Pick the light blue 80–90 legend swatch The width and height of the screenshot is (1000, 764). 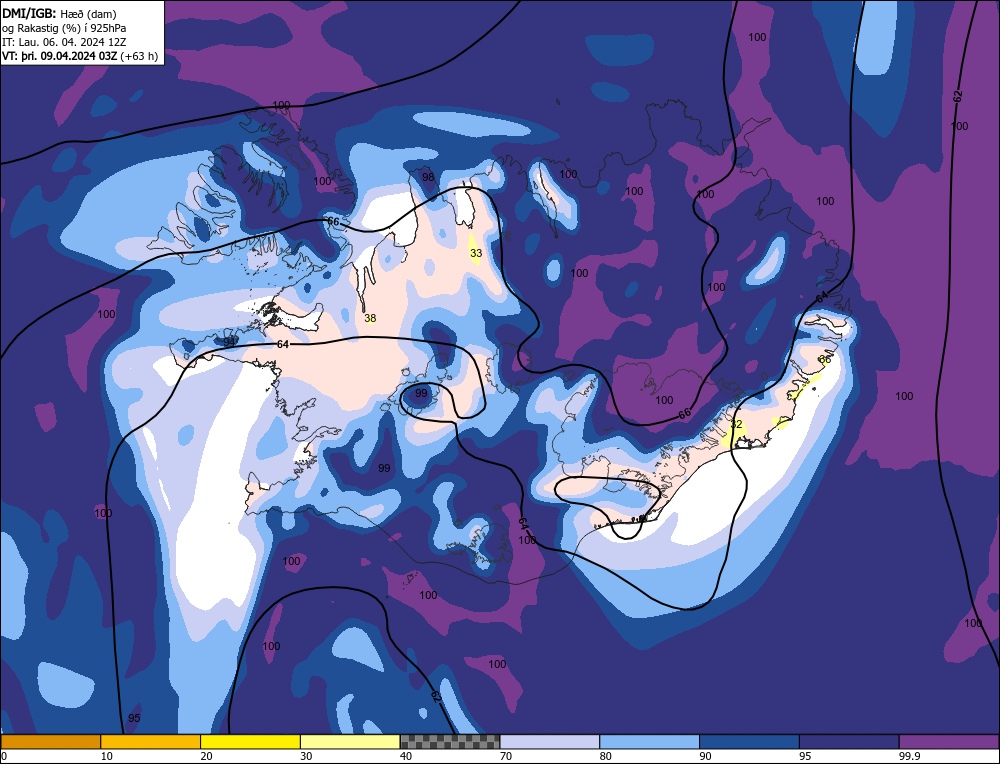tap(649, 741)
